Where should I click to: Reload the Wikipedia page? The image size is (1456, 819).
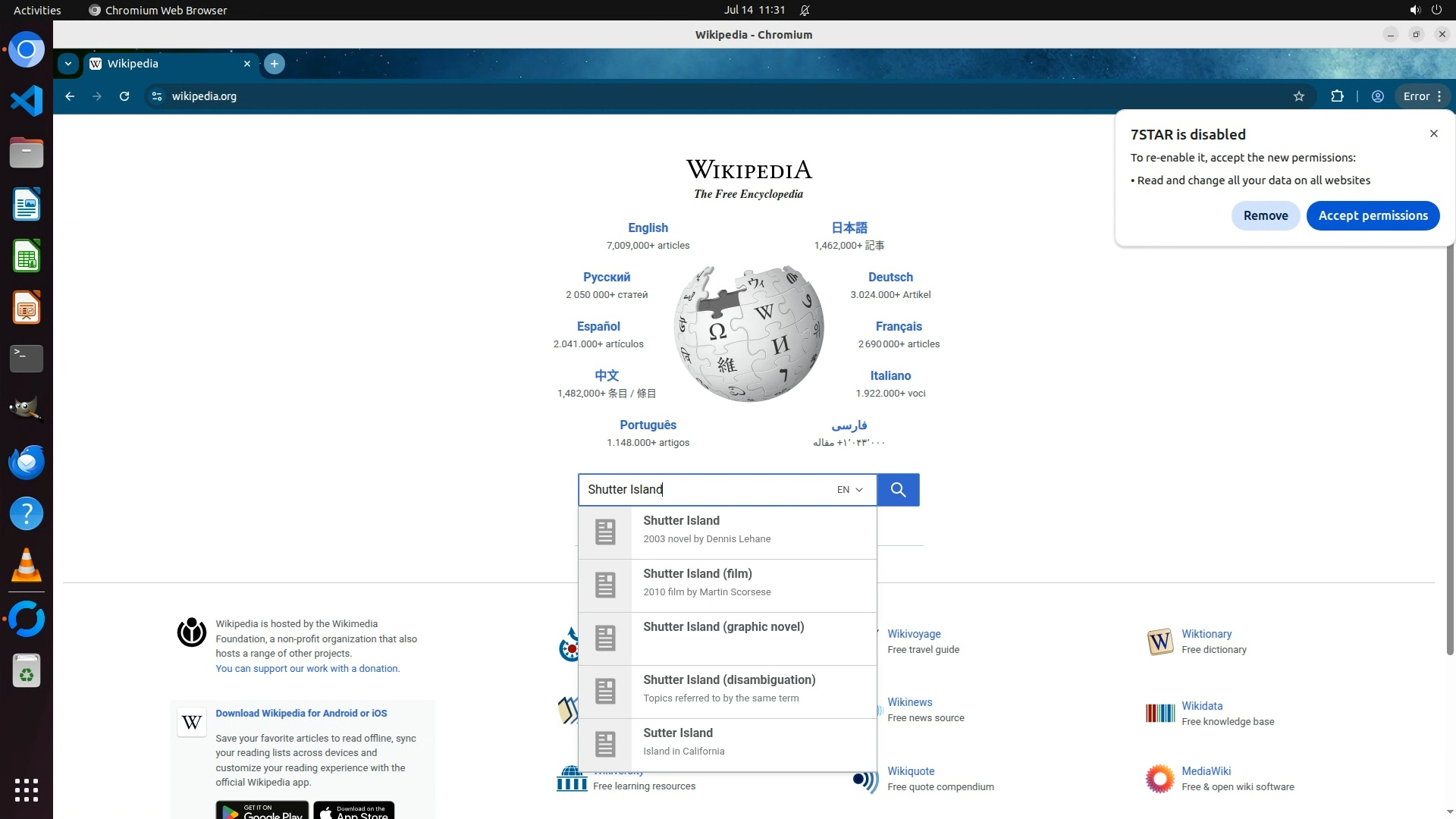click(x=124, y=96)
